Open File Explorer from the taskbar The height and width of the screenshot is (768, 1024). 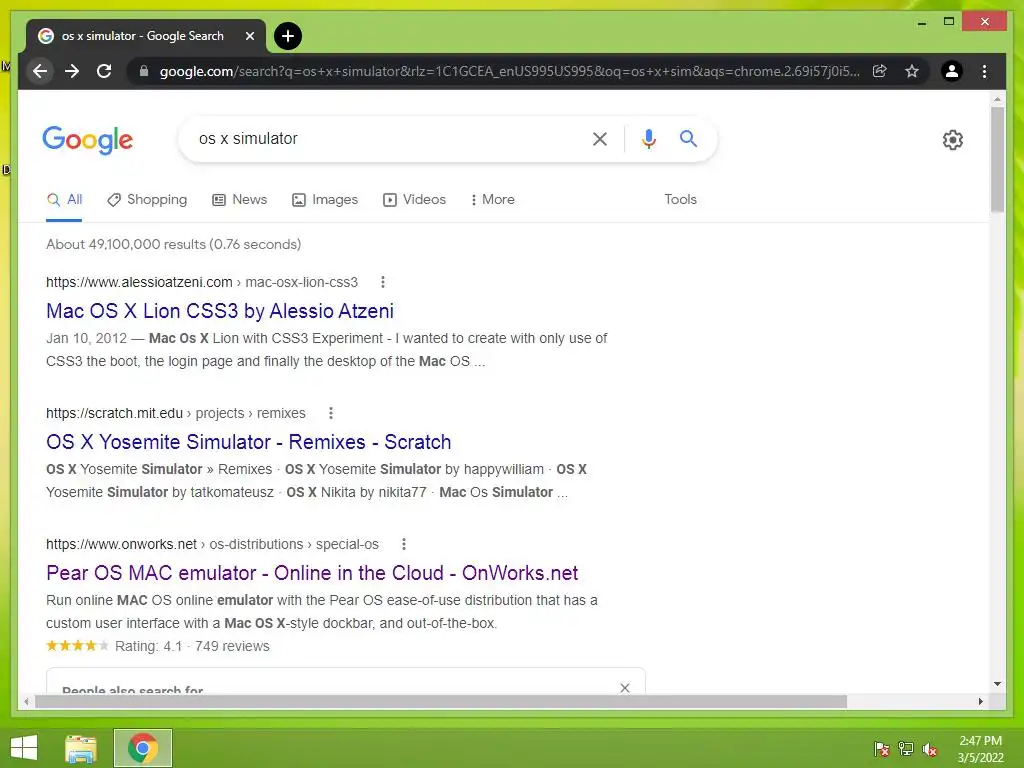81,748
